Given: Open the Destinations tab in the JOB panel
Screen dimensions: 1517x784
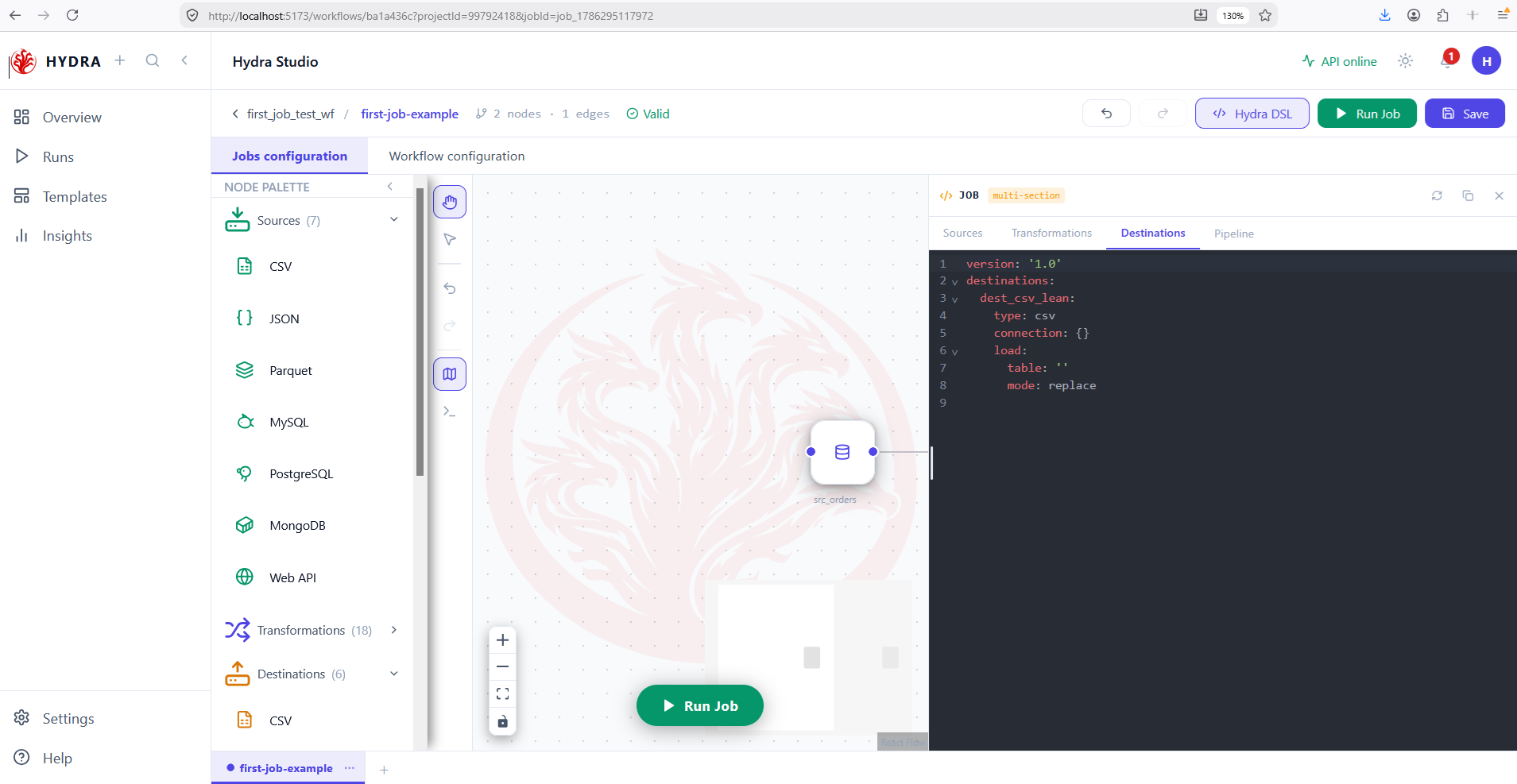Looking at the screenshot, I should pos(1153,233).
